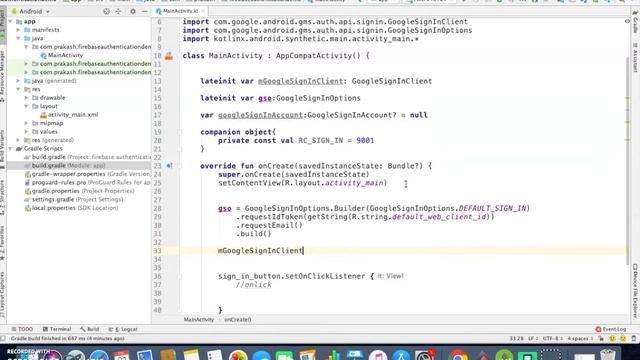The image size is (640, 360).
Task: Open Layout Captures side panel
Action: coord(2,295)
